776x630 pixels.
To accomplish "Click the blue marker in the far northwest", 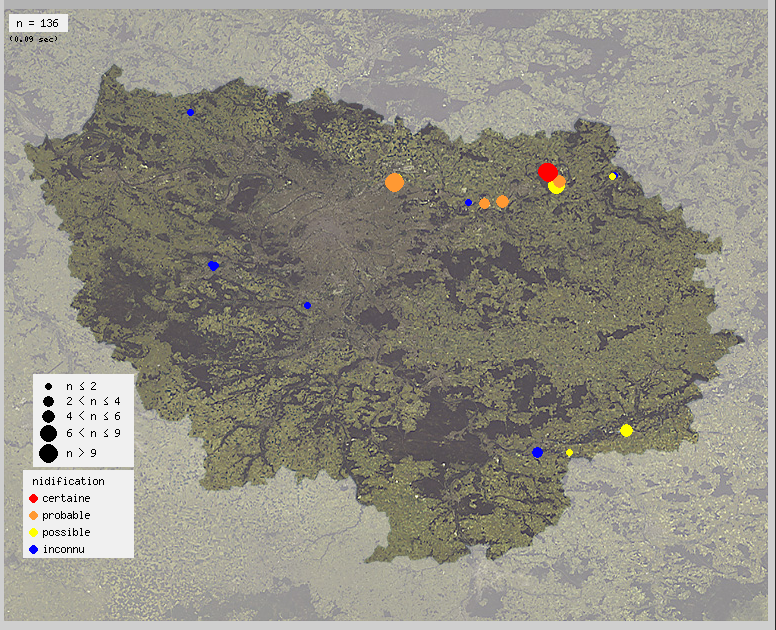I will coord(190,112).
